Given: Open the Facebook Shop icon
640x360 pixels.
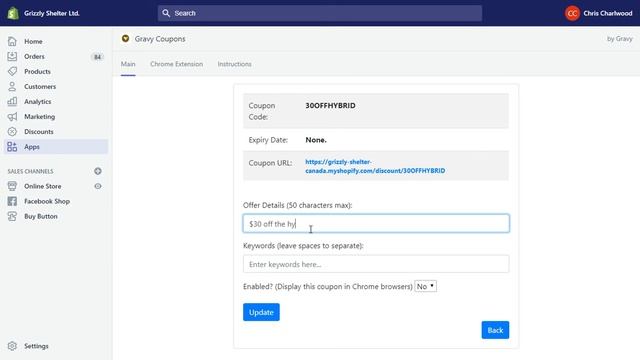Looking at the screenshot, I should [12, 201].
